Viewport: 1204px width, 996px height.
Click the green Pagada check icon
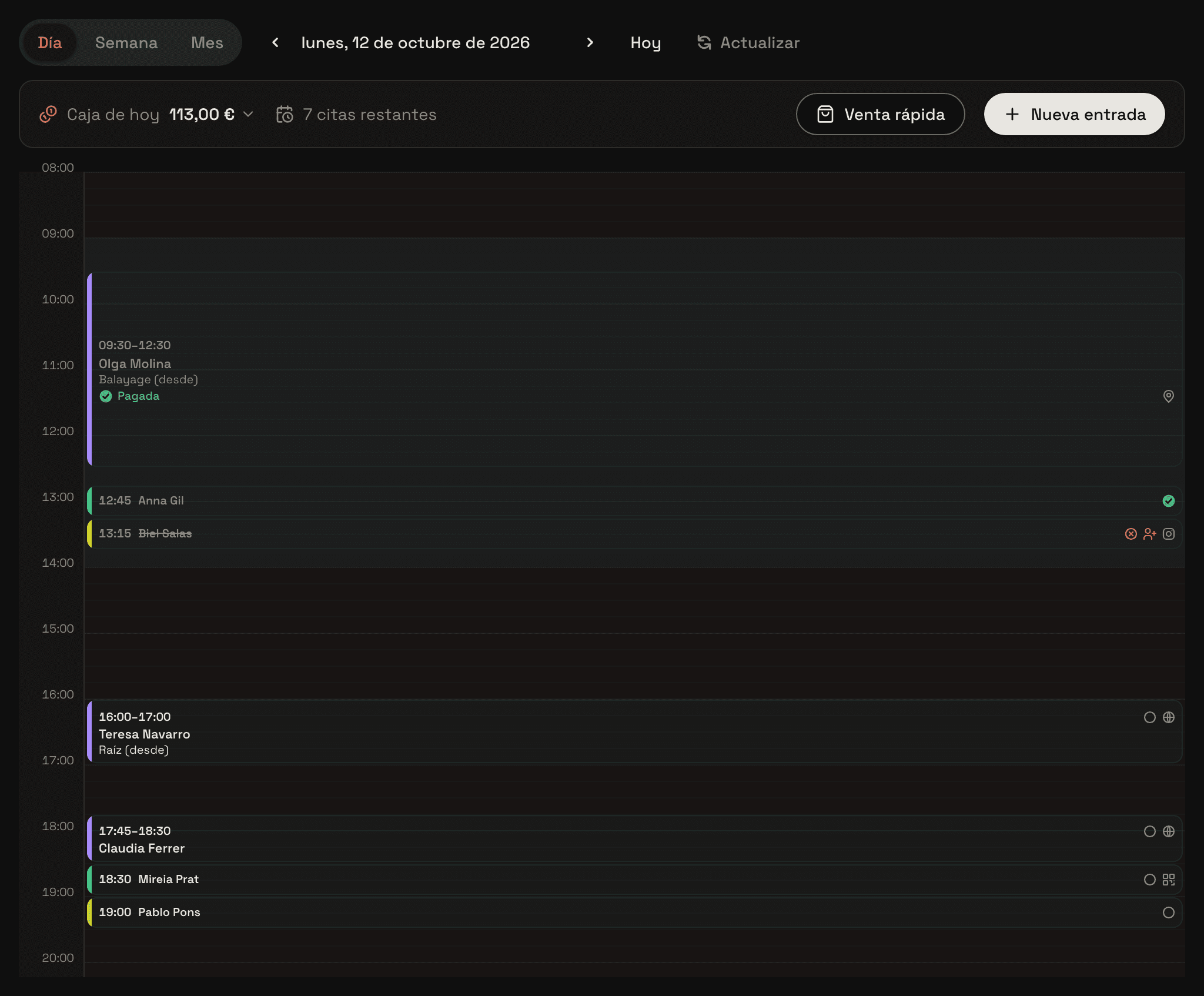click(x=106, y=396)
